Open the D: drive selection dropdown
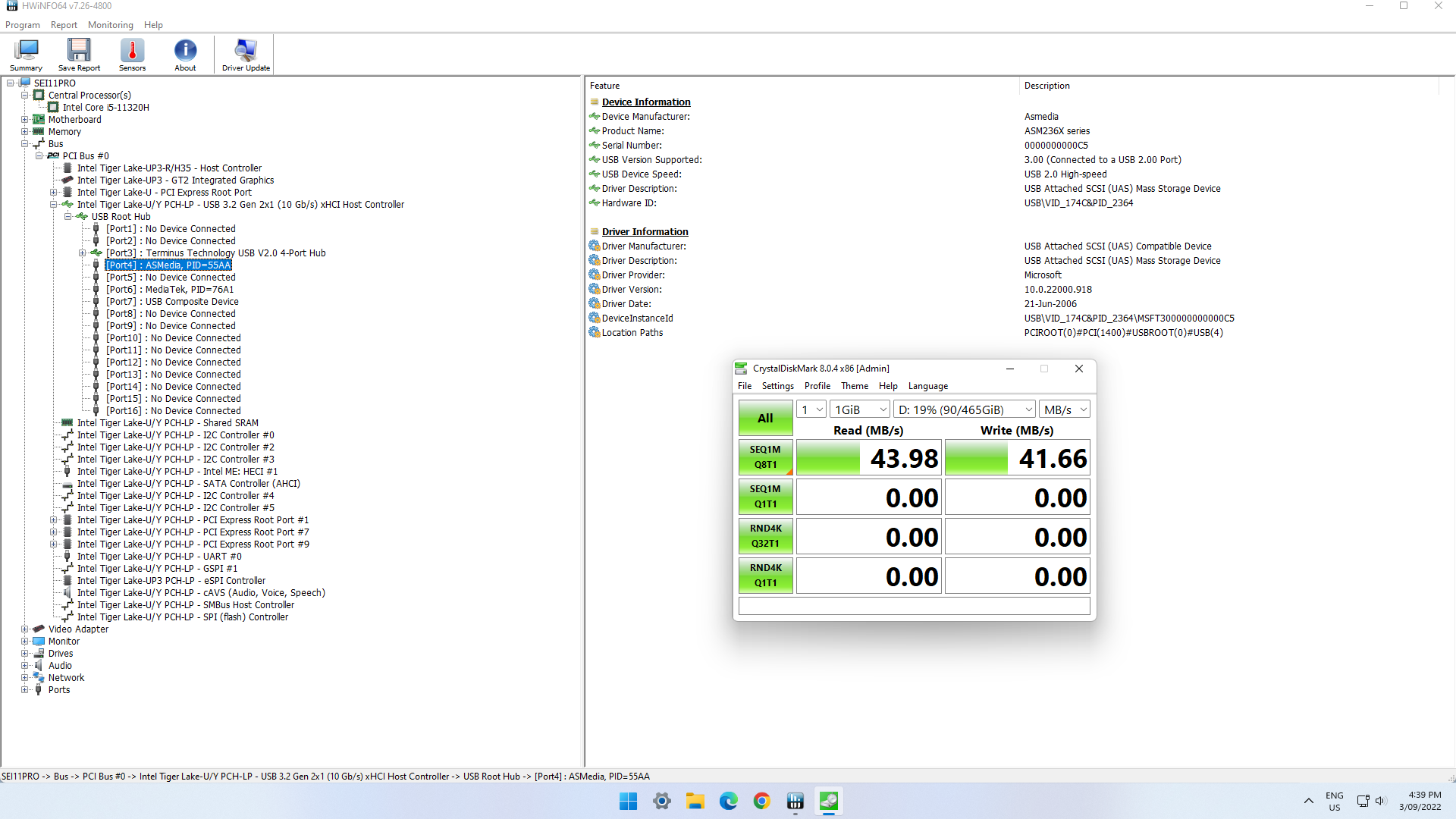1456x819 pixels. point(965,409)
